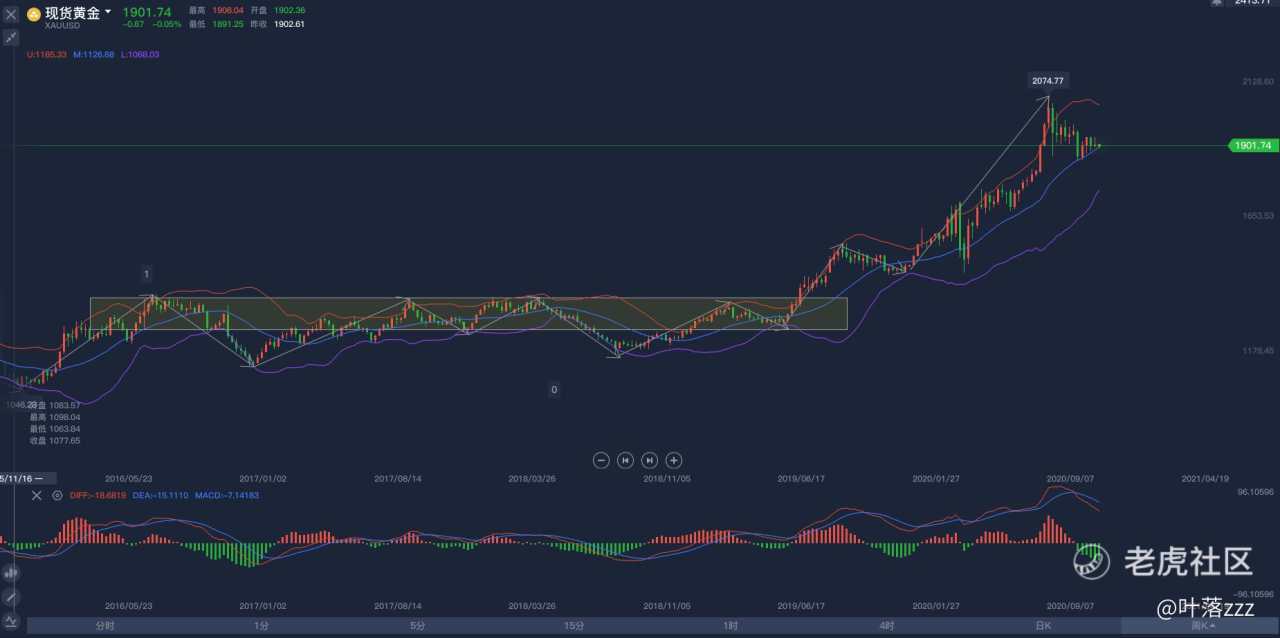
Task: Open the indicators wave-line icon
Action: pyautogui.click(x=11, y=620)
